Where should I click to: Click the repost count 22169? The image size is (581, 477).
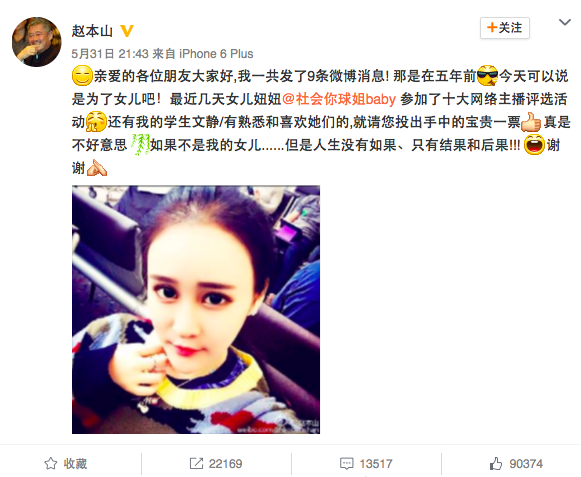point(225,464)
